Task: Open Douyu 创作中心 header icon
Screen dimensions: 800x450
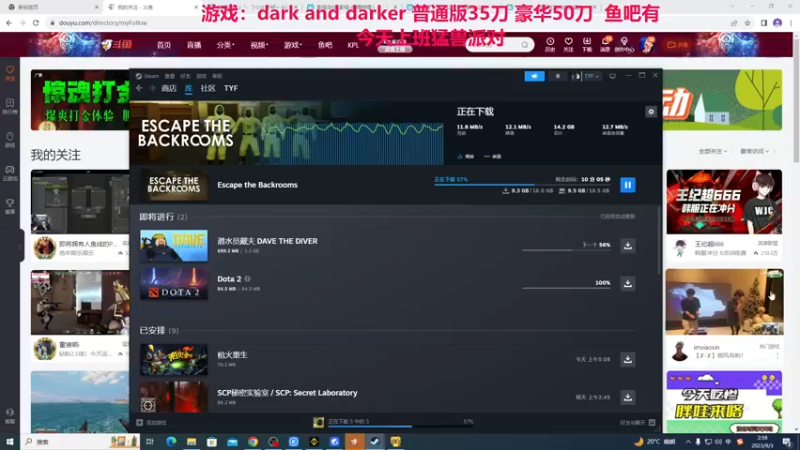Action: point(624,44)
